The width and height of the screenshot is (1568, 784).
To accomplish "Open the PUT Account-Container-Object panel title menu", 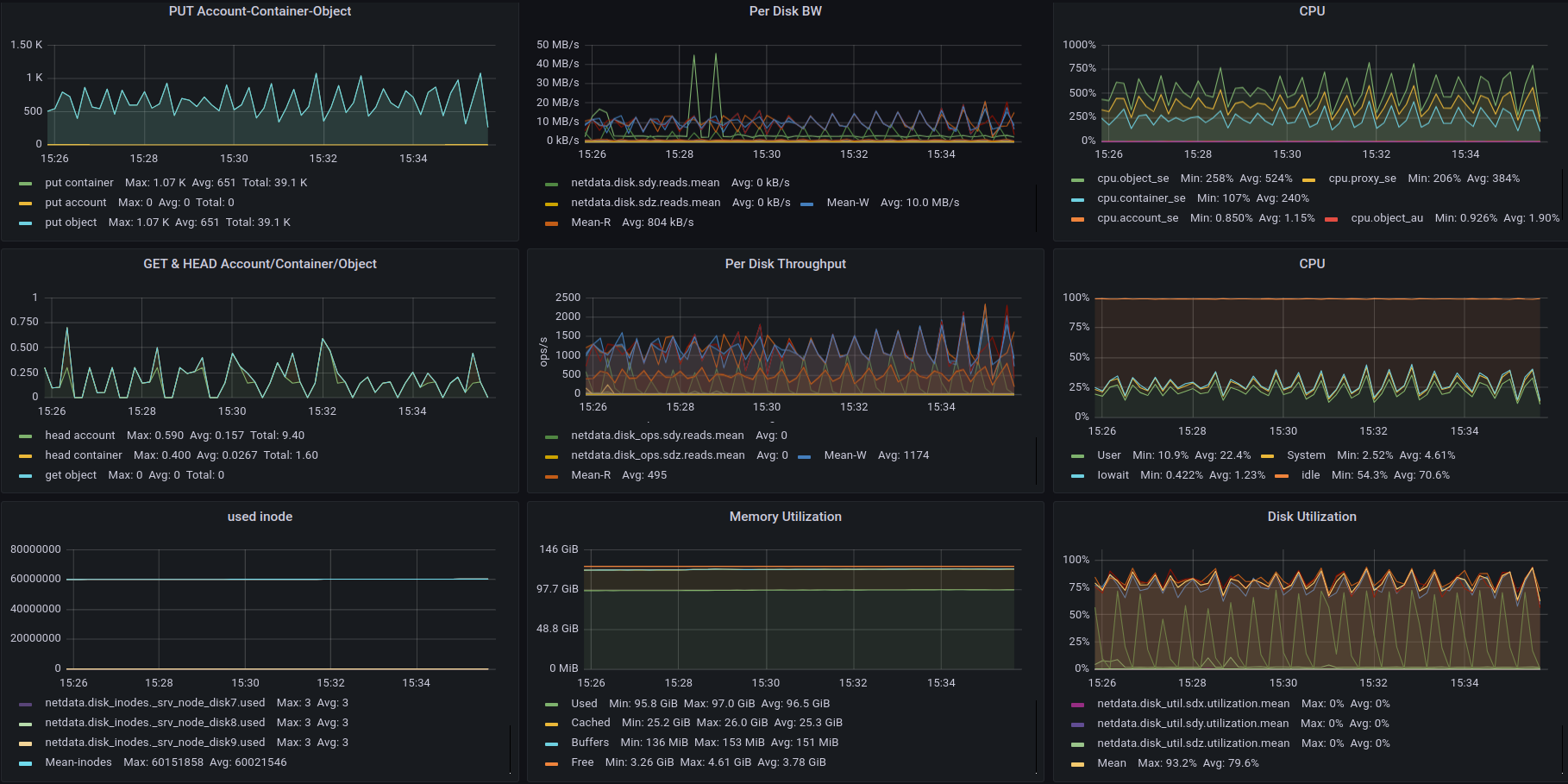I will [x=260, y=11].
